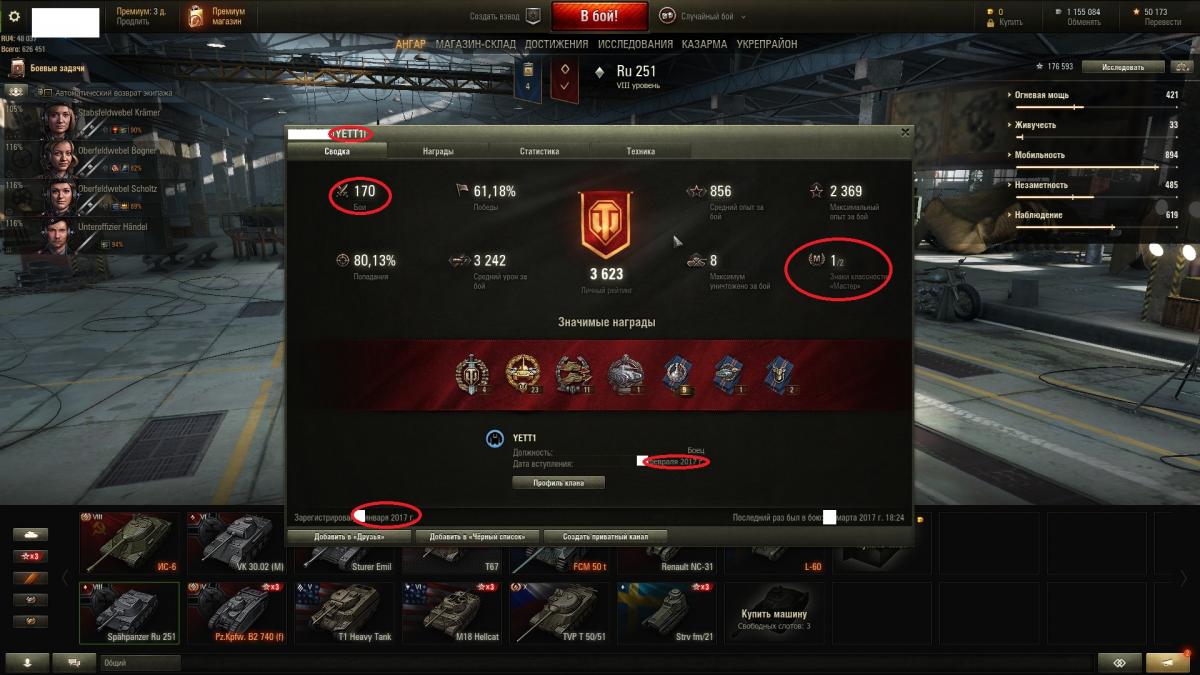Click the Создать взвод platoon icon

tap(533, 16)
